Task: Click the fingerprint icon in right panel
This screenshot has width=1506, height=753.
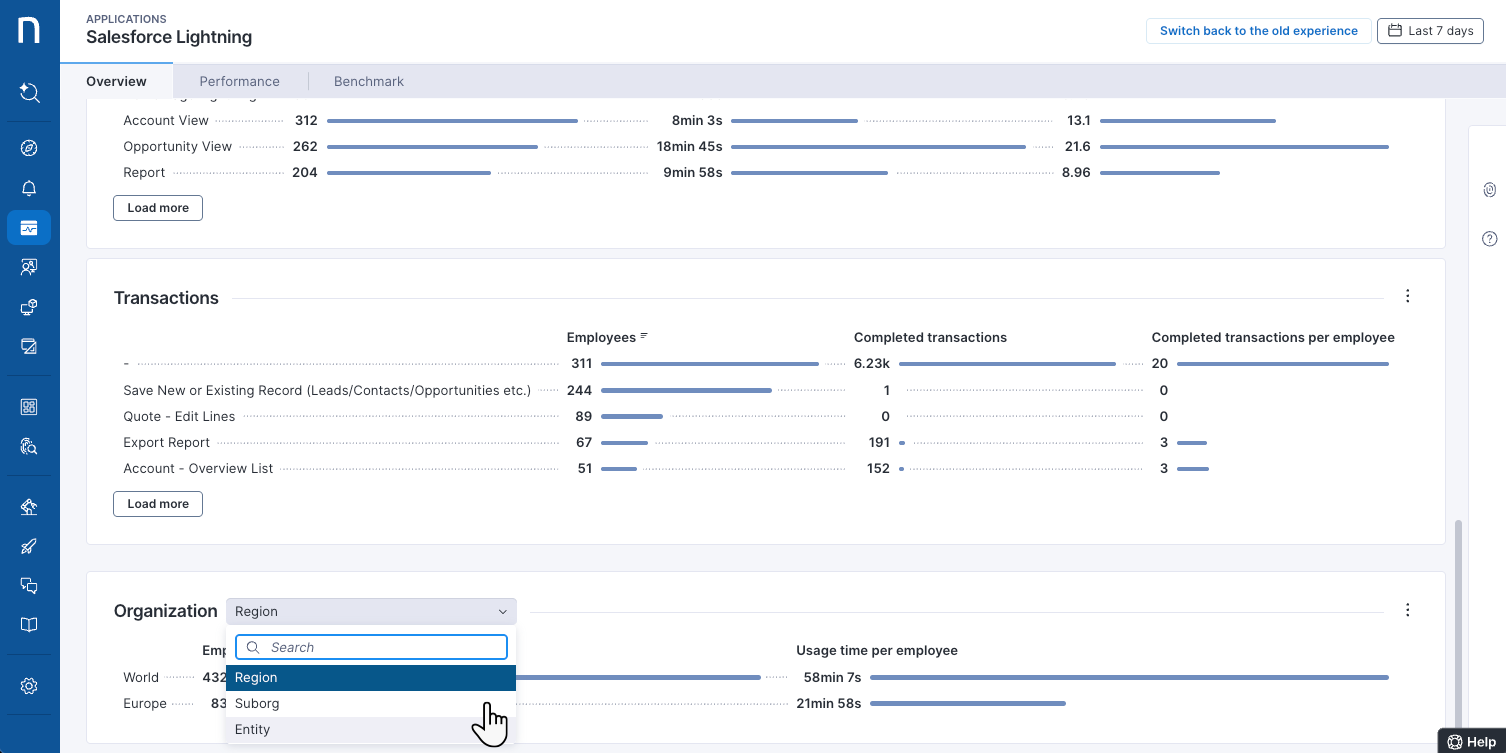Action: pyautogui.click(x=1489, y=190)
